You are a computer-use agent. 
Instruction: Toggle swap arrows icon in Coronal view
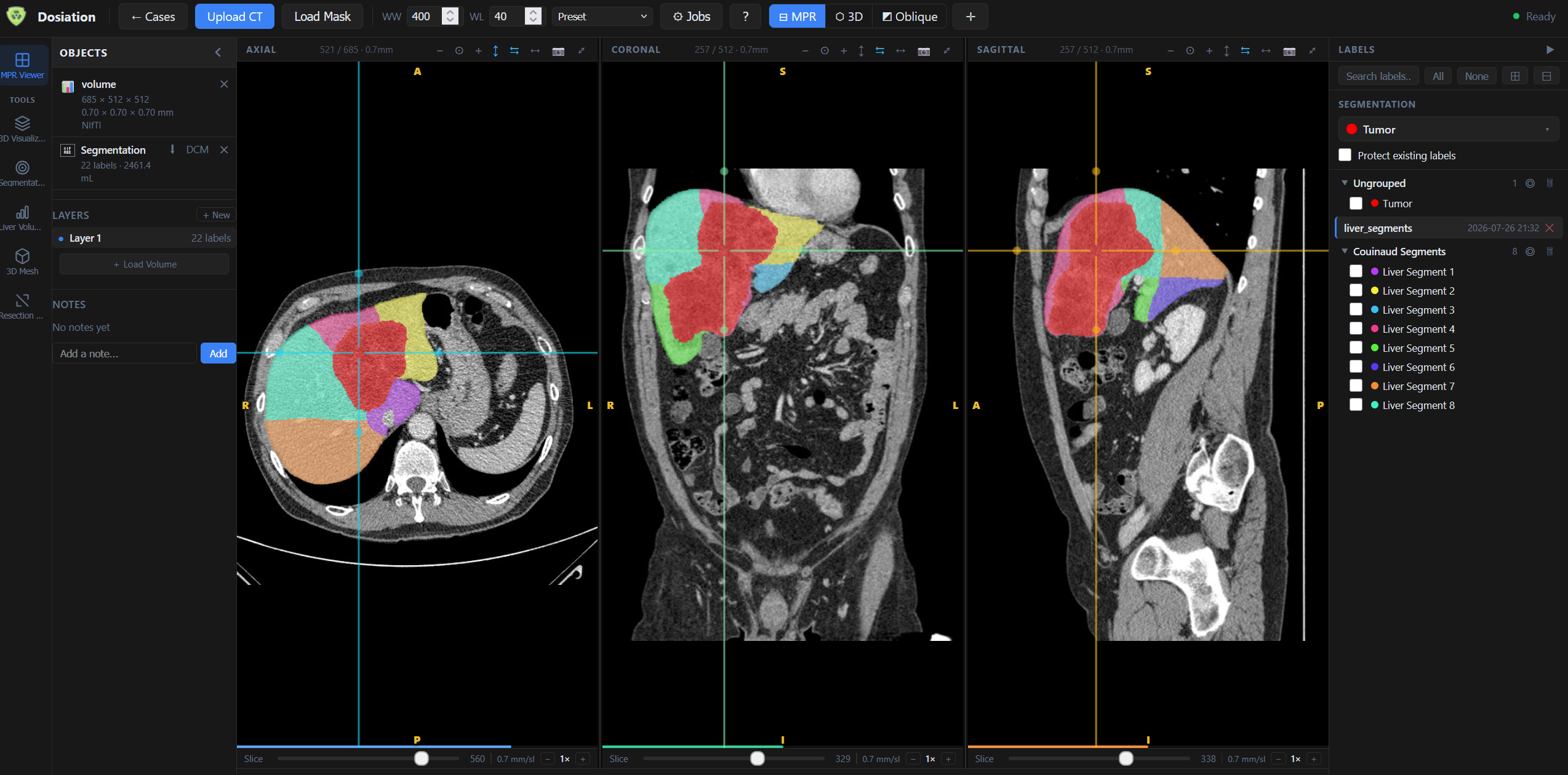[x=880, y=50]
